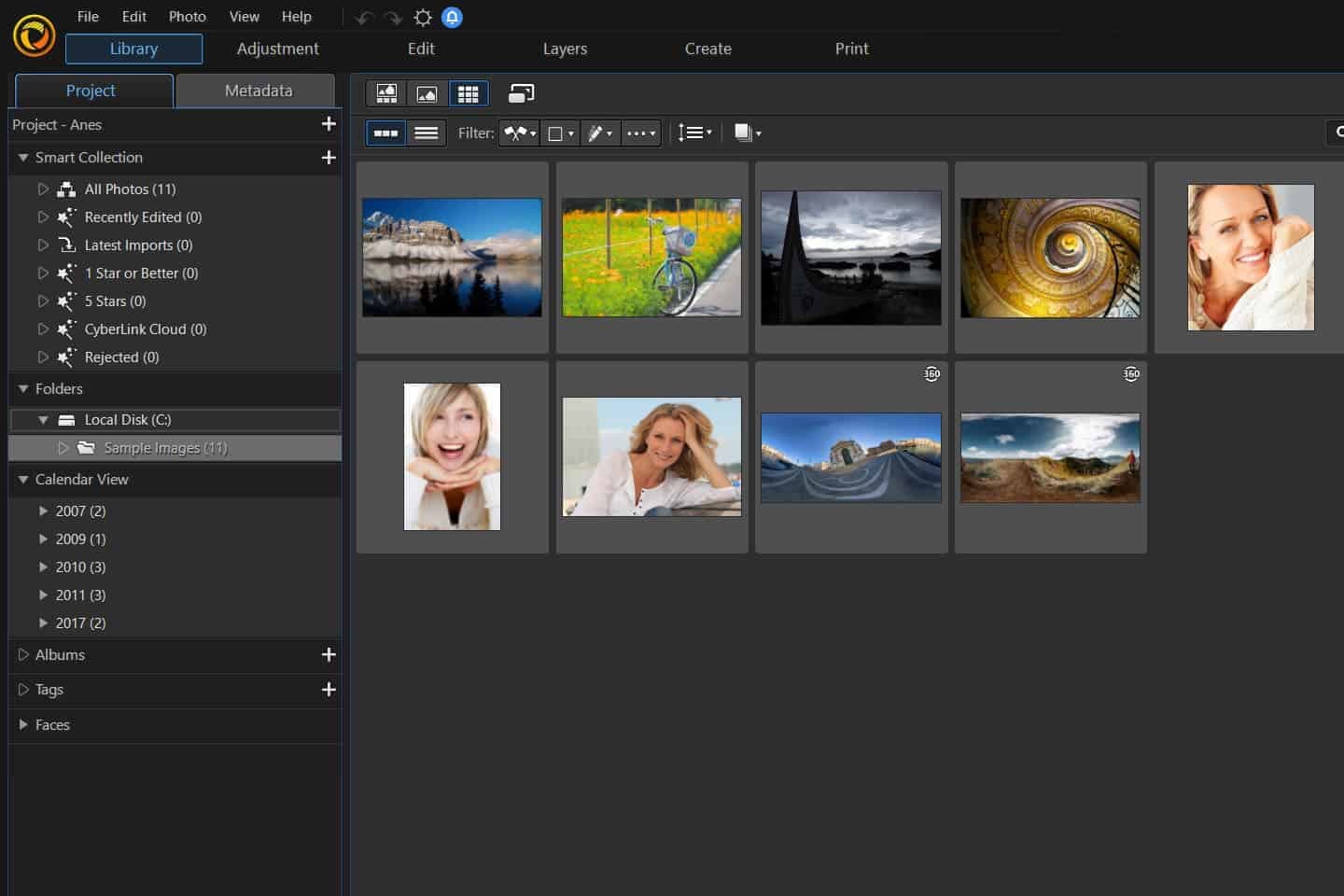Select list view layout icon

pos(426,133)
